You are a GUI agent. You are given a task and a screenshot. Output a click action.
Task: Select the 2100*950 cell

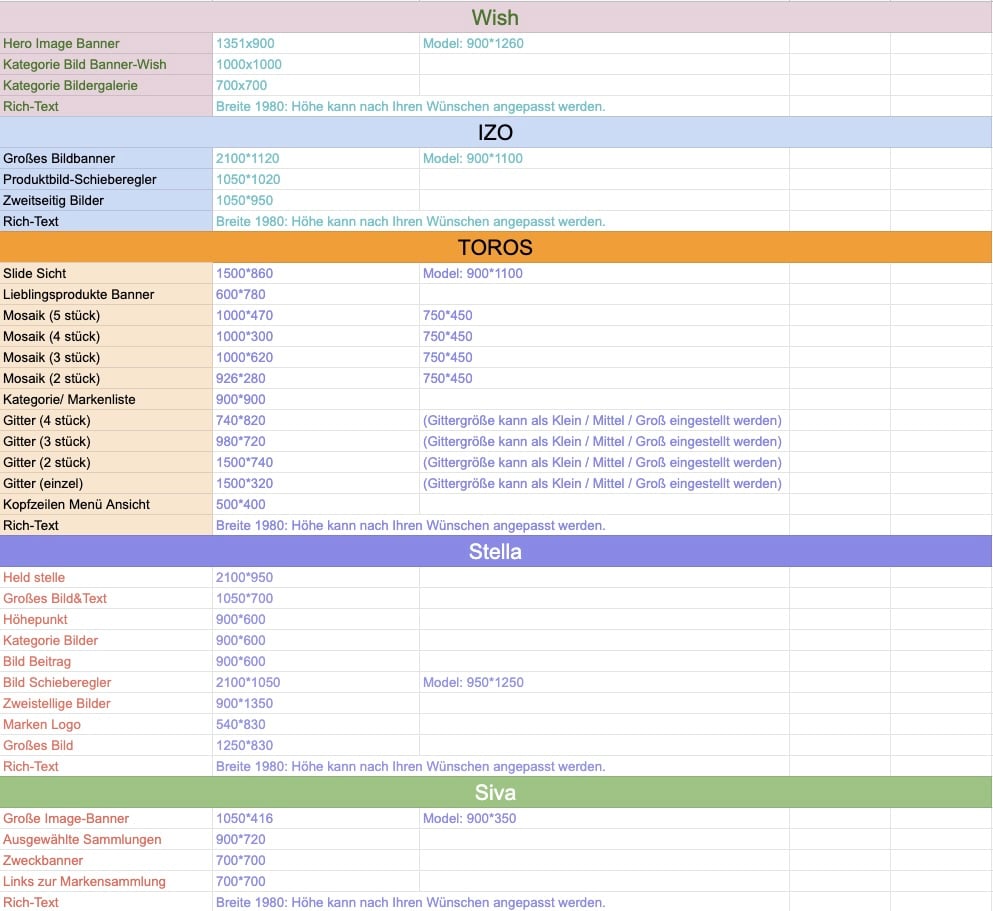315,577
